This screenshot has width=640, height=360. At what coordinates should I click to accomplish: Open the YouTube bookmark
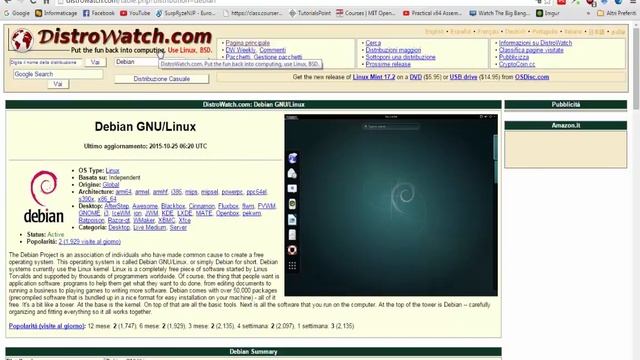135,13
